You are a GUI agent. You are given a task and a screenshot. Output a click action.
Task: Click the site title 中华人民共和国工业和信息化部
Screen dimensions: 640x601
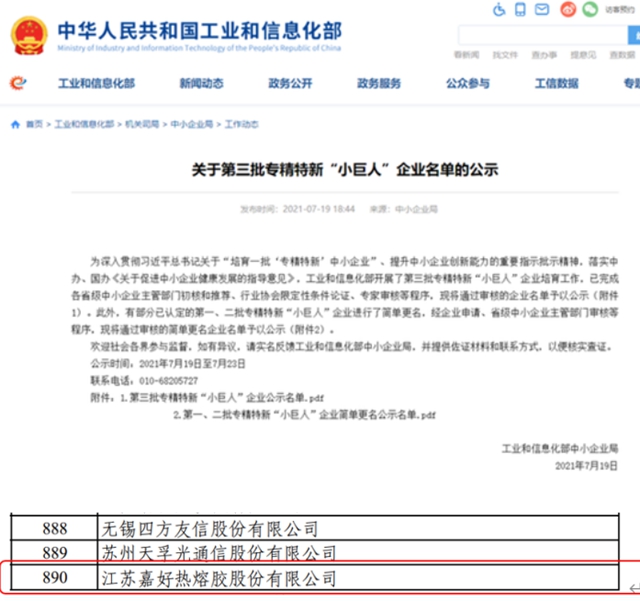click(x=200, y=31)
